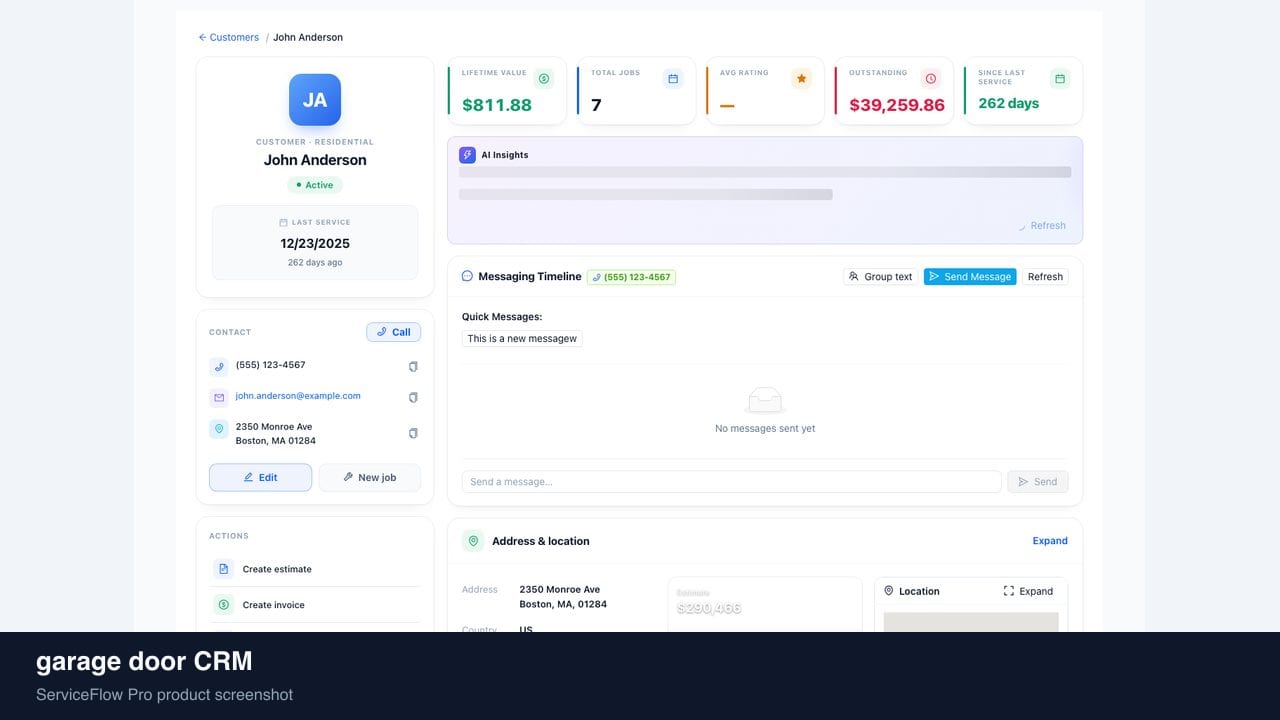Choose Create invoice in Actions
Image resolution: width=1280 pixels, height=720 pixels.
[x=315, y=605]
